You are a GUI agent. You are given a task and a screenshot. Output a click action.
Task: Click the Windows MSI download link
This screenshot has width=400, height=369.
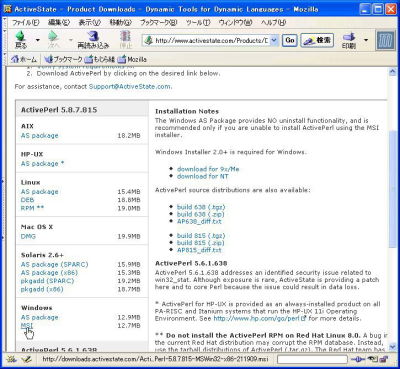pyautogui.click(x=27, y=326)
